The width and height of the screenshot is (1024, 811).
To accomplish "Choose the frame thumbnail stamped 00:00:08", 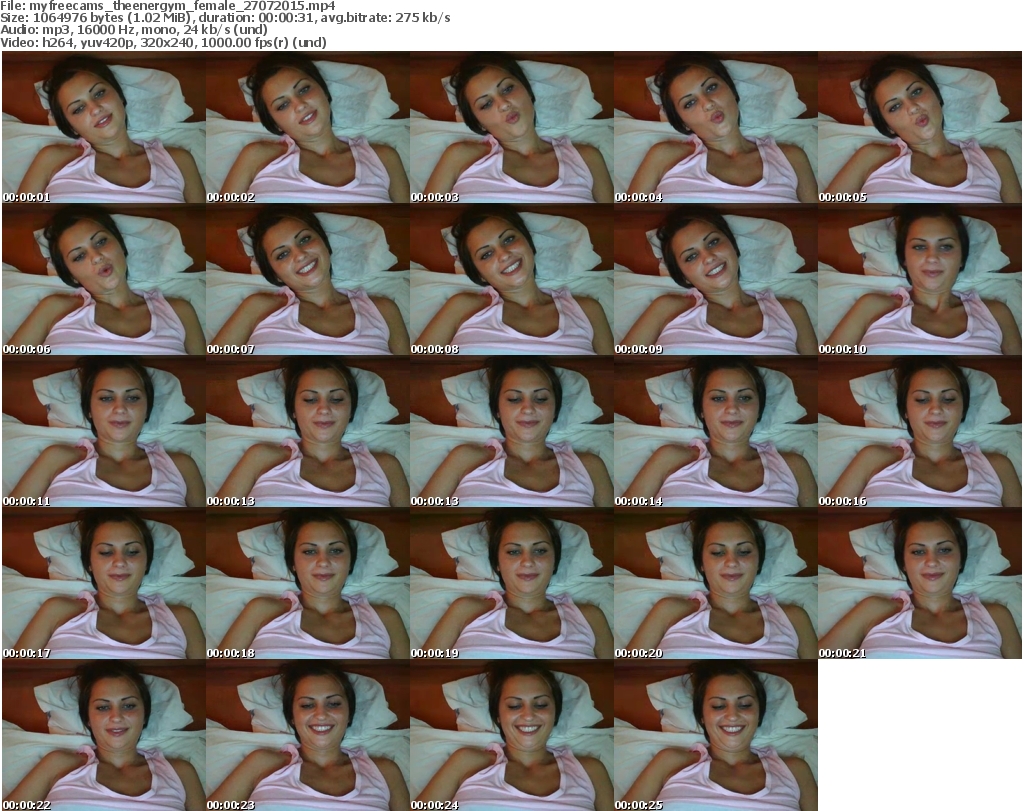I will click(511, 279).
